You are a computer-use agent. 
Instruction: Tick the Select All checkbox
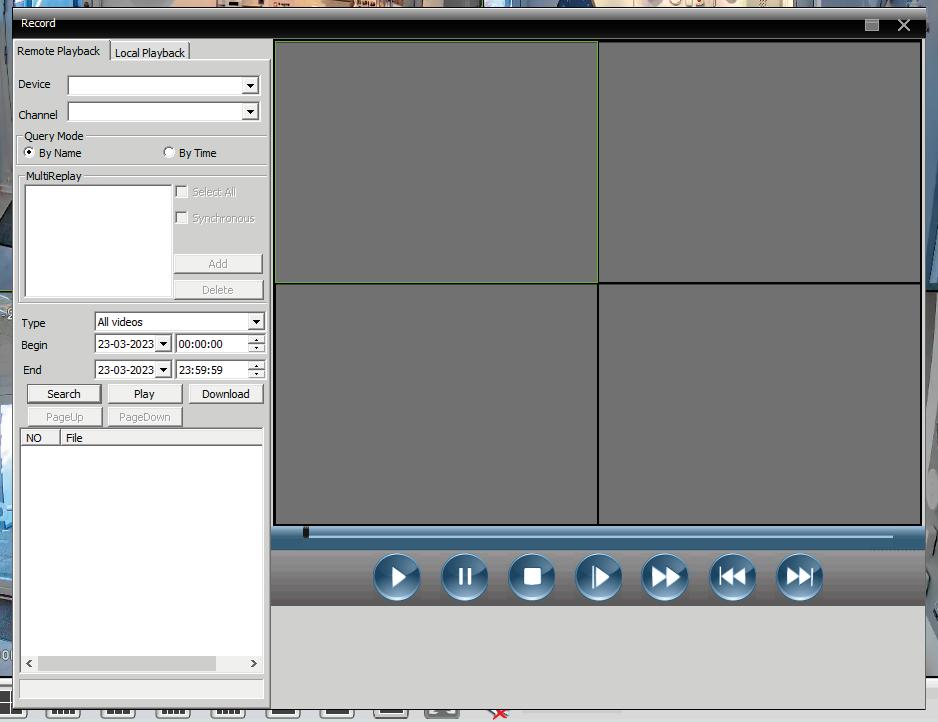182,192
